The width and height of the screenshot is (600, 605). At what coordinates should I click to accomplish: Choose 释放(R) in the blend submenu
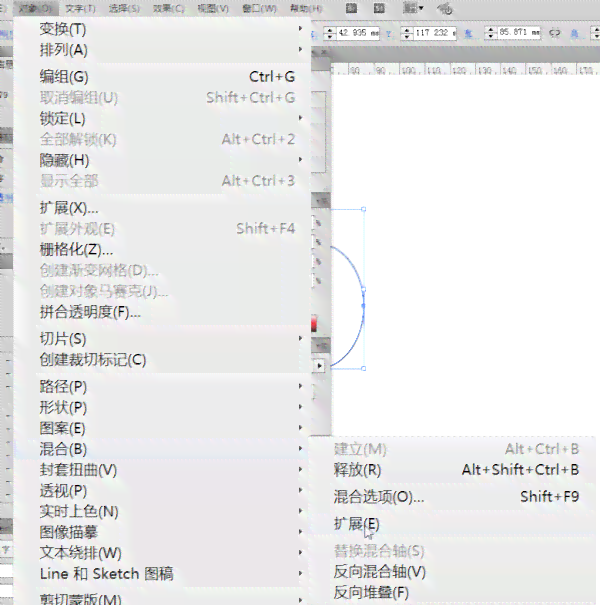(x=454, y=470)
